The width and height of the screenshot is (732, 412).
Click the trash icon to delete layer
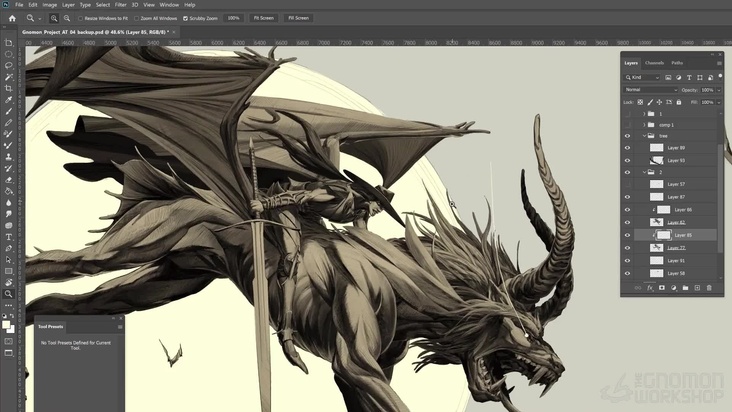tap(709, 288)
